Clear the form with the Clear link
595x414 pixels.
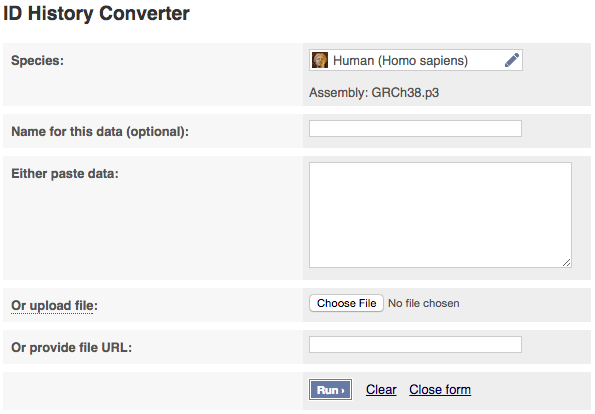381,390
